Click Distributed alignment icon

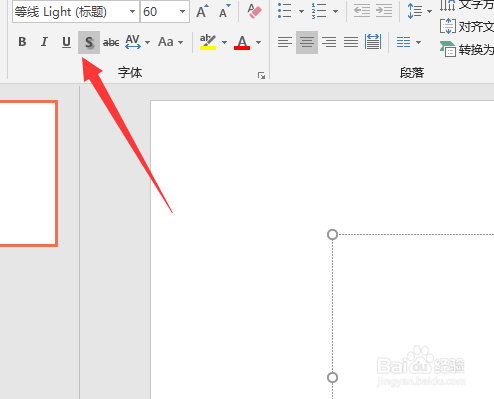tap(373, 42)
